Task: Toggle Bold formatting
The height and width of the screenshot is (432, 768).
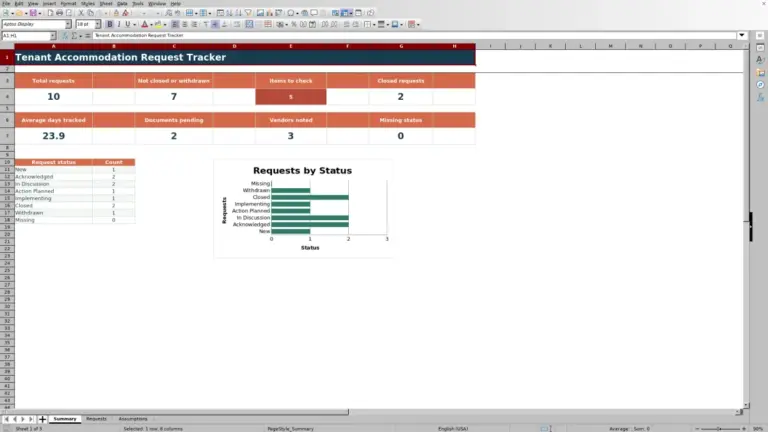Action: tap(109, 24)
